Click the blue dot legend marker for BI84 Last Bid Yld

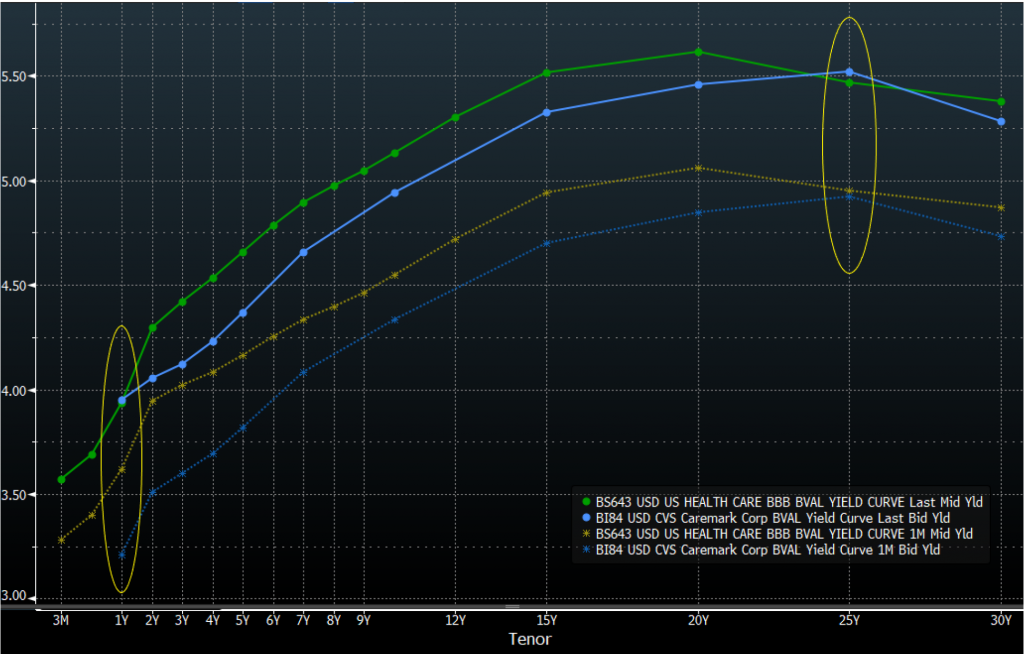pyautogui.click(x=586, y=517)
